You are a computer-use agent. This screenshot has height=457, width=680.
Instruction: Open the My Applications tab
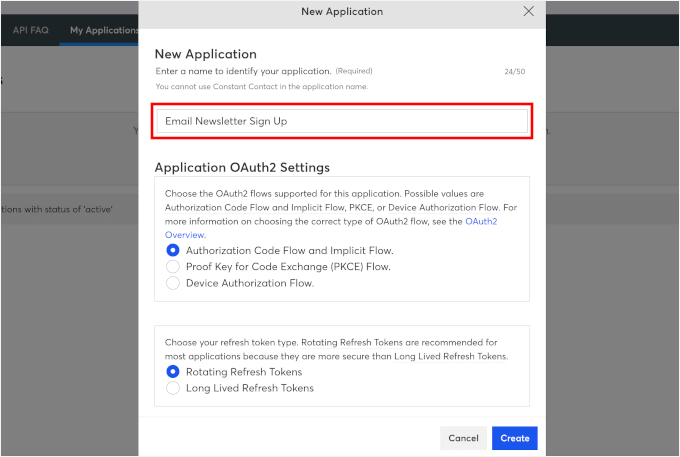click(x=104, y=30)
